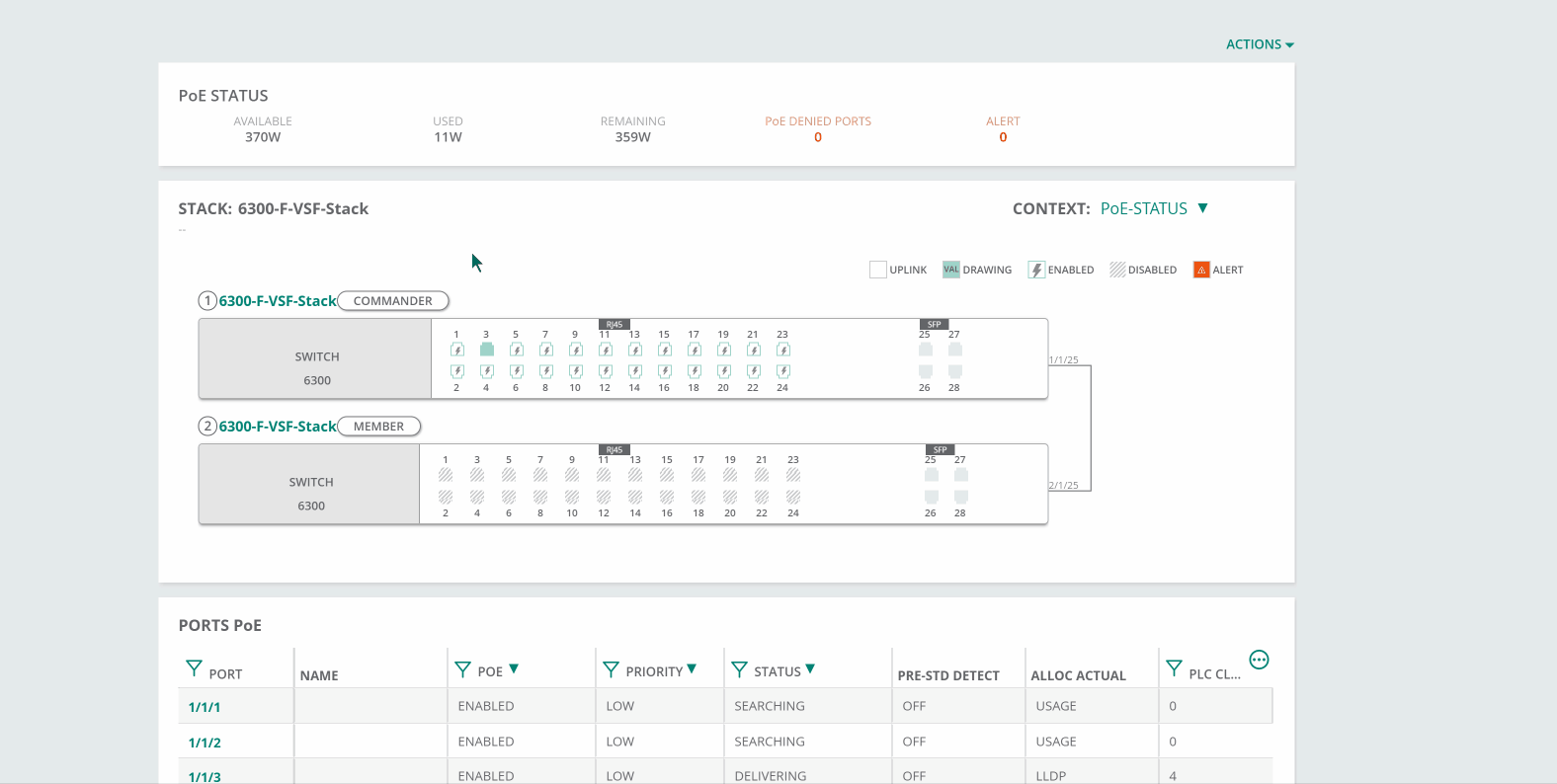Expand the CONTEXT PoE-STATUS dropdown
This screenshot has height=784, width=1557.
(x=1202, y=208)
